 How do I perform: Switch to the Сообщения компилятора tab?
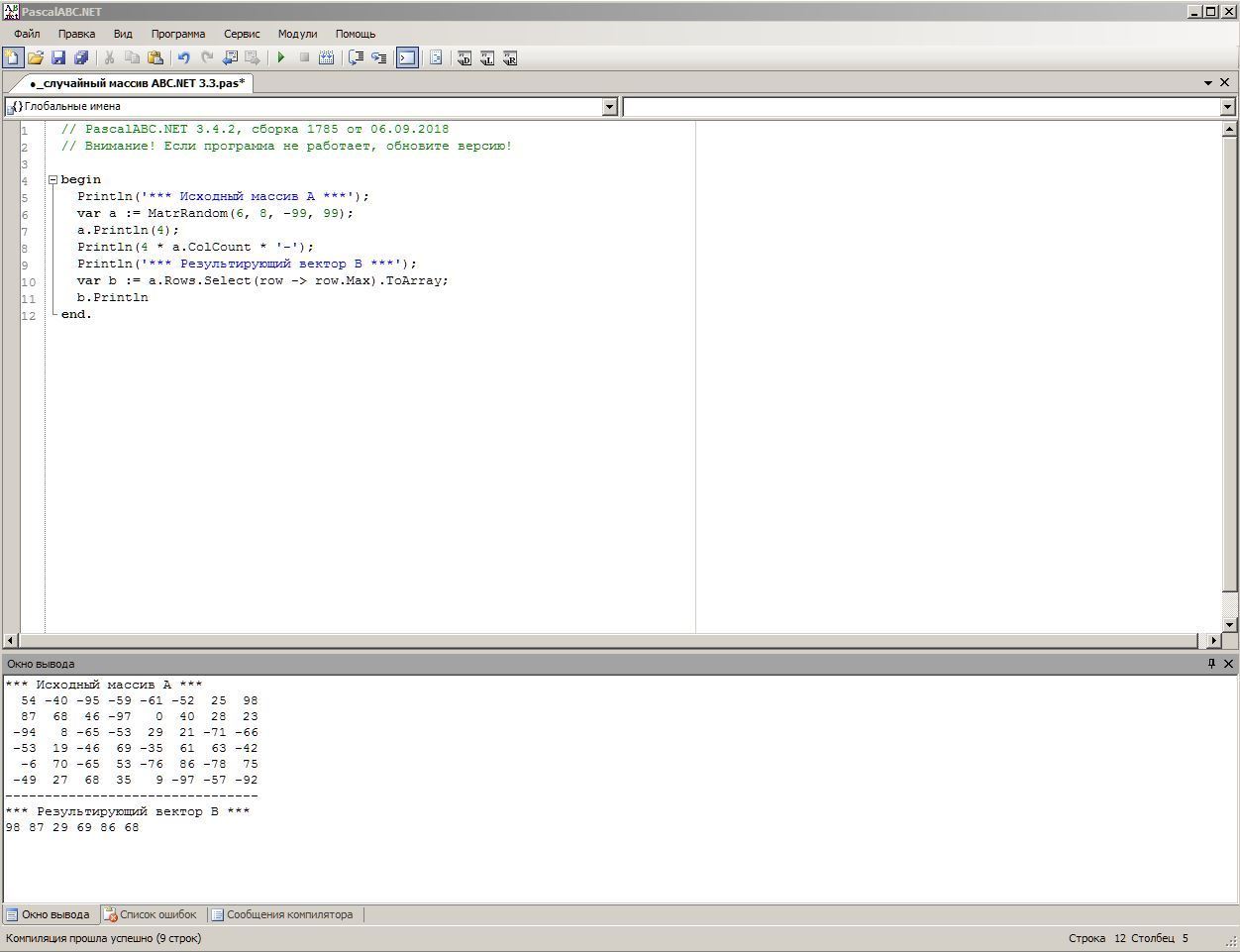click(x=281, y=914)
